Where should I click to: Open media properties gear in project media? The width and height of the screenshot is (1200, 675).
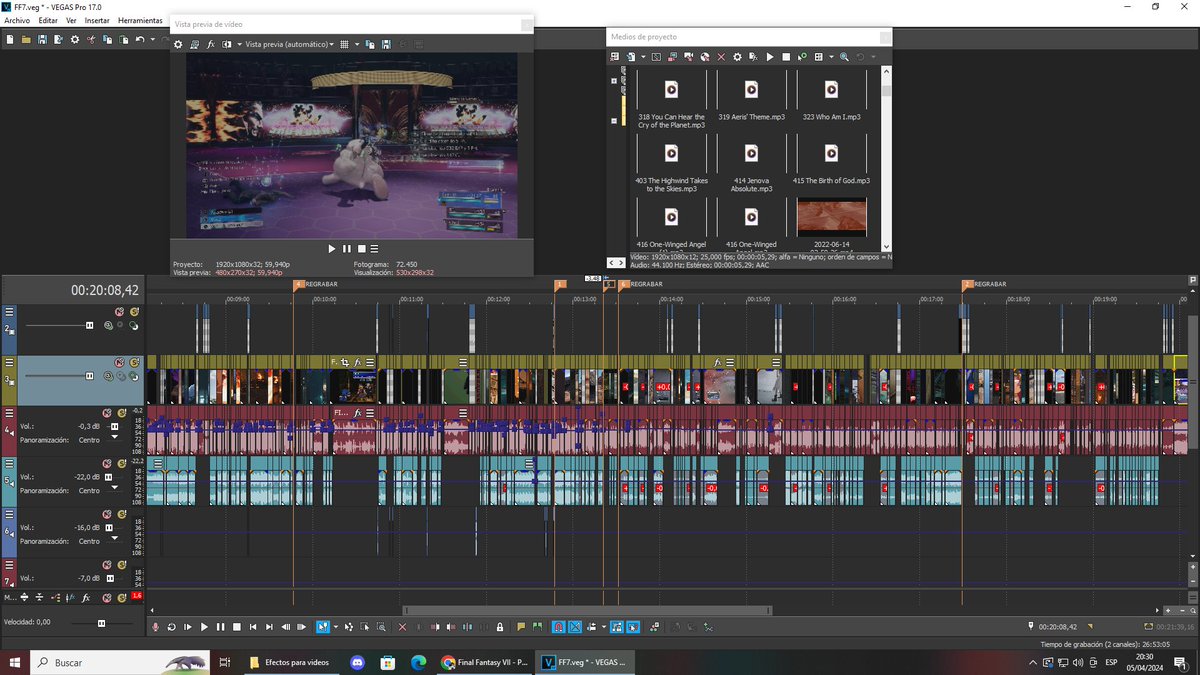pyautogui.click(x=737, y=57)
